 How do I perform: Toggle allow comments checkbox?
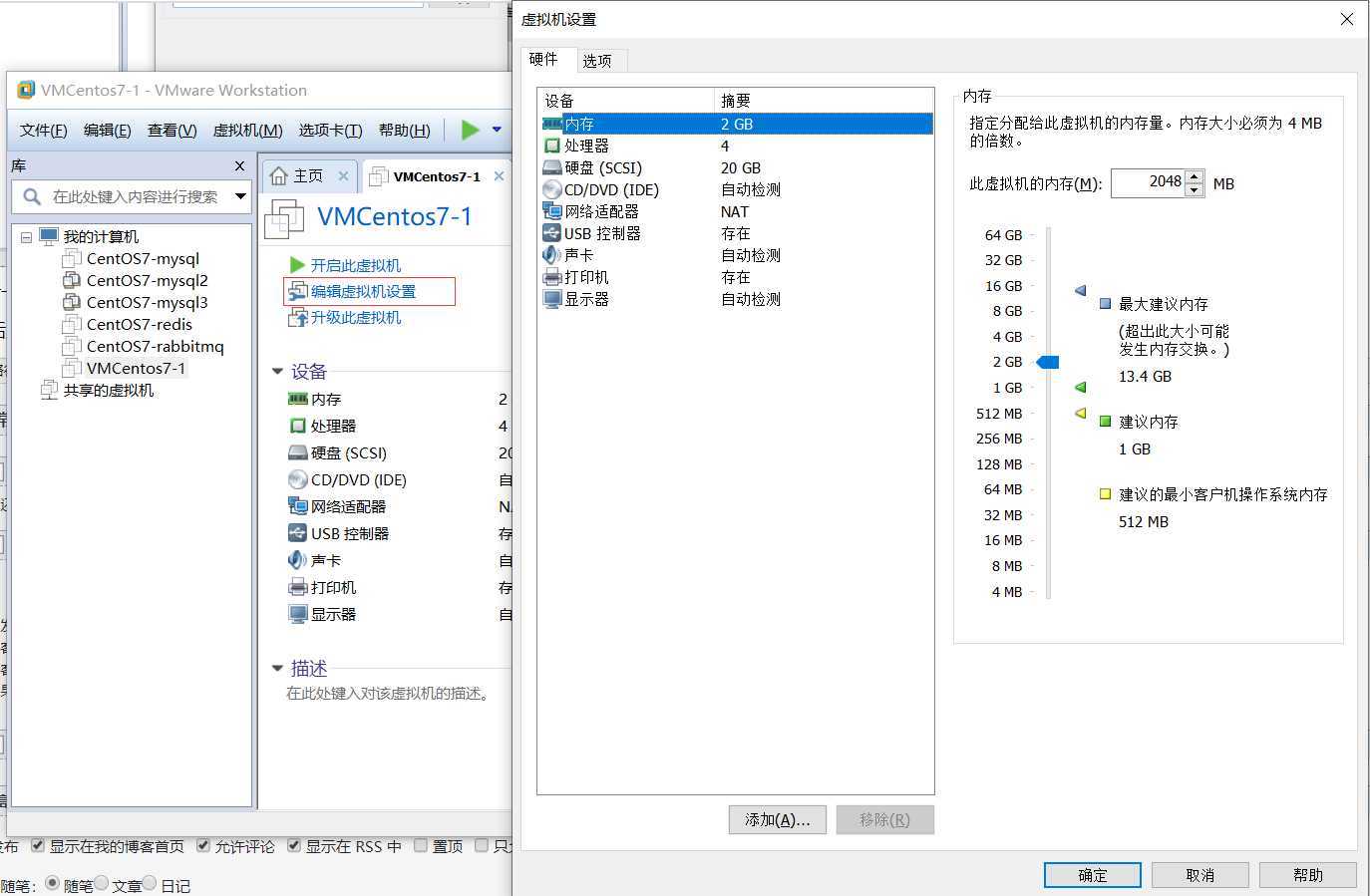click(203, 845)
